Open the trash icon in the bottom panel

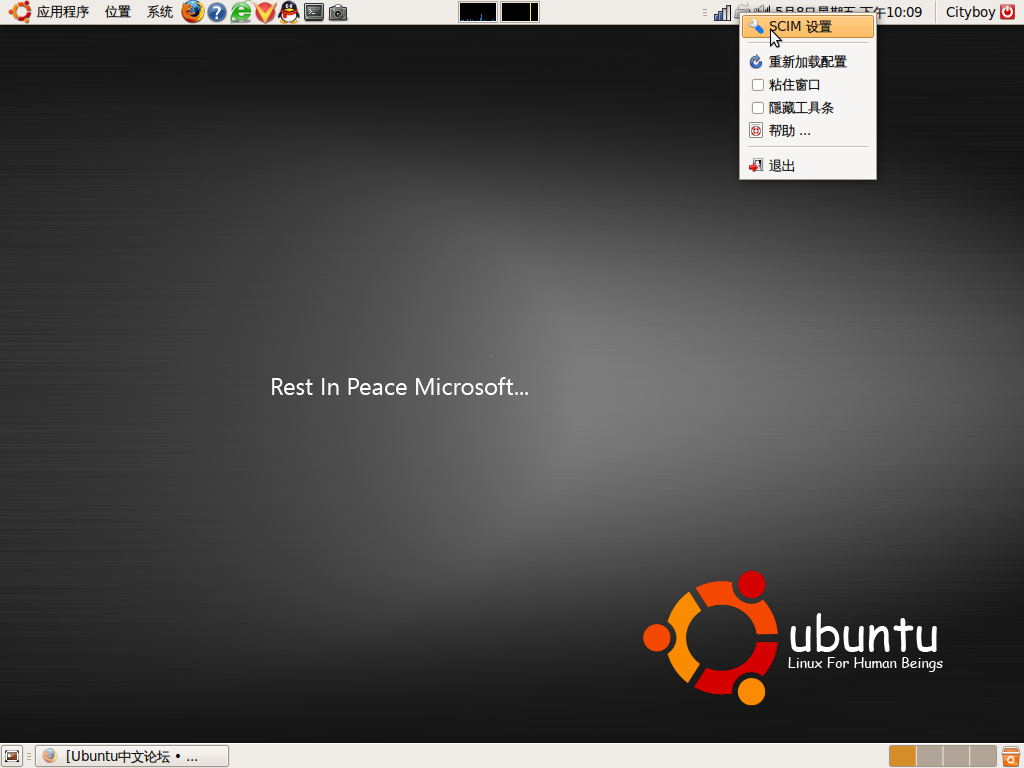[x=1010, y=756]
